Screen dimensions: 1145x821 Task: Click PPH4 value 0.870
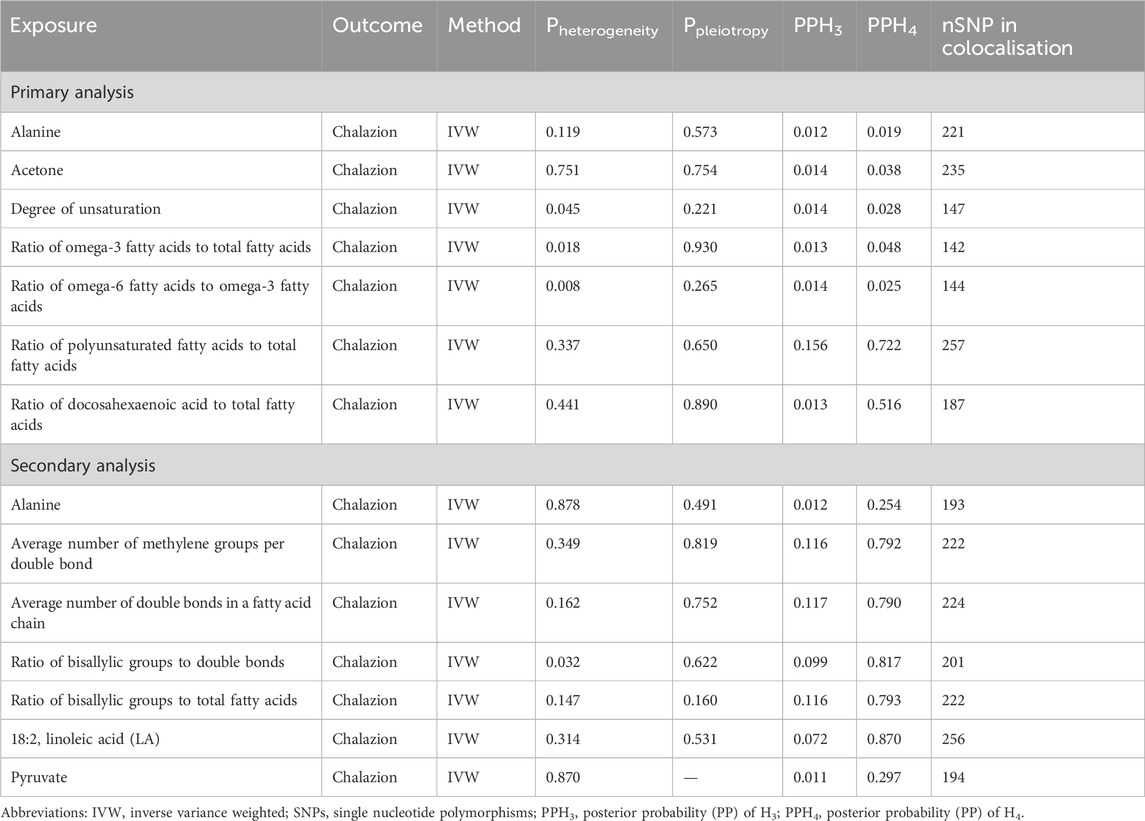884,739
